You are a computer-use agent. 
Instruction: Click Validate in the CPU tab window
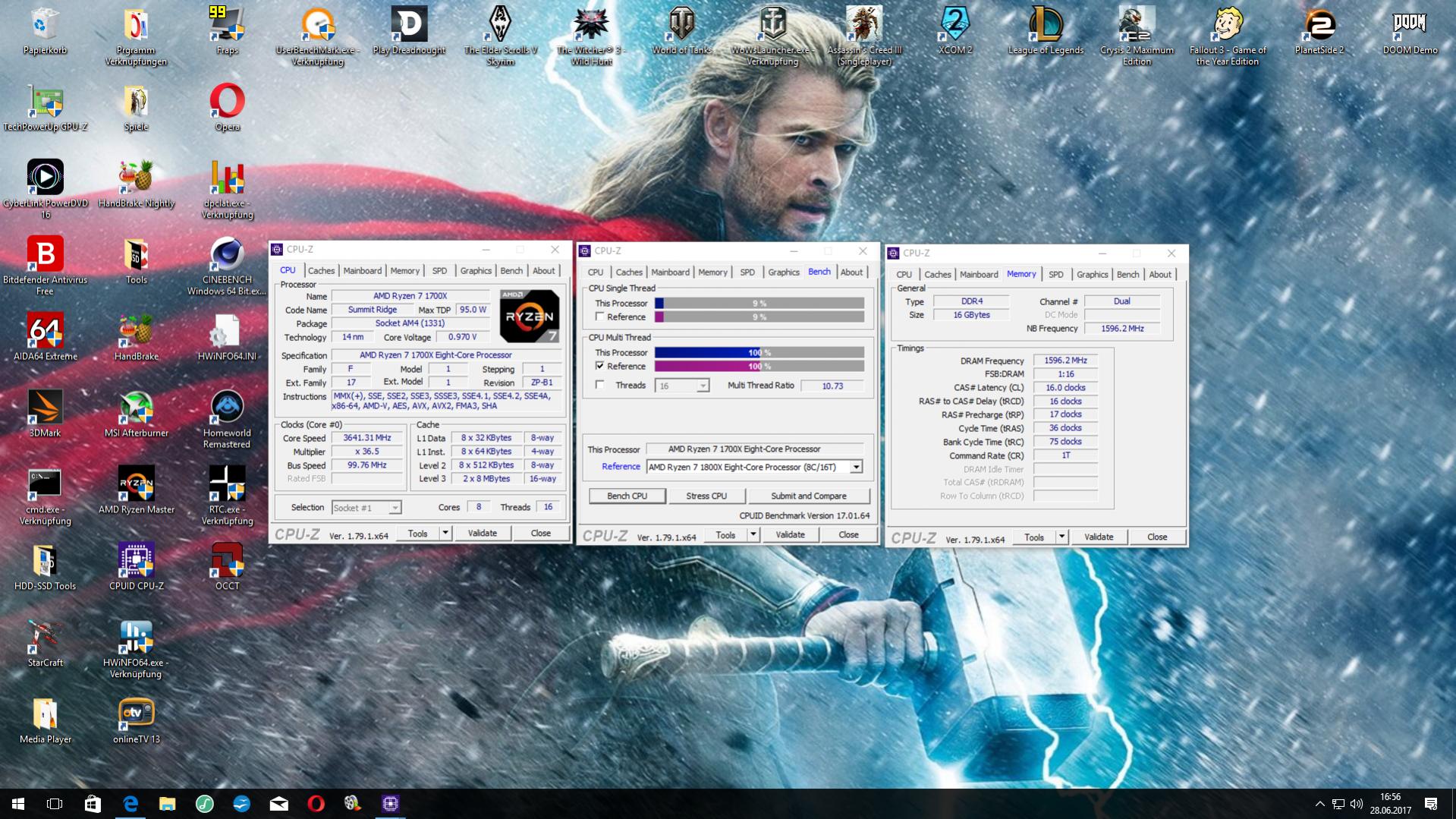tap(482, 534)
